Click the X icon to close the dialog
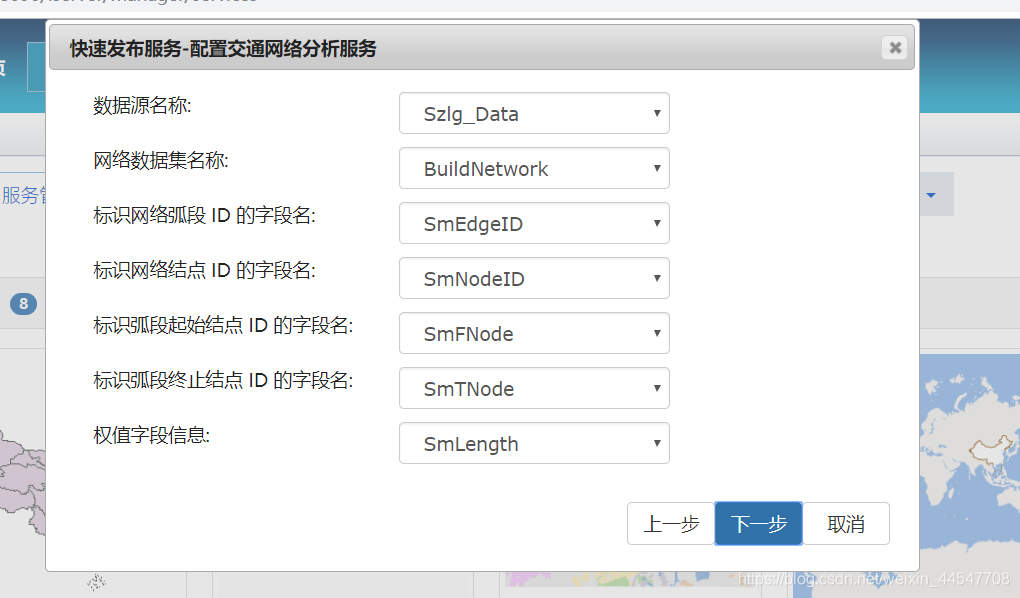 tap(895, 47)
